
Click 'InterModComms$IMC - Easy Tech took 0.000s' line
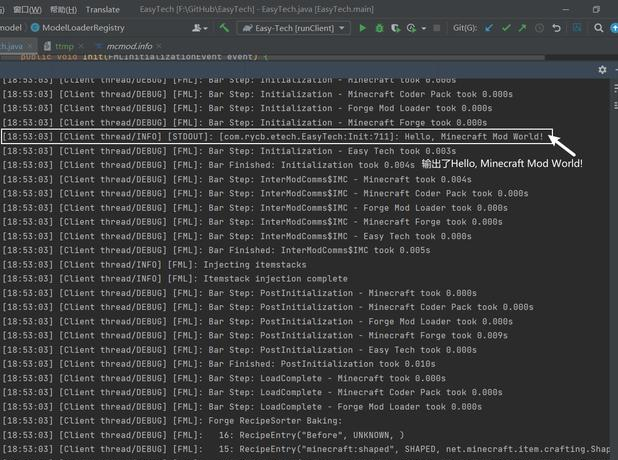[x=237, y=236]
